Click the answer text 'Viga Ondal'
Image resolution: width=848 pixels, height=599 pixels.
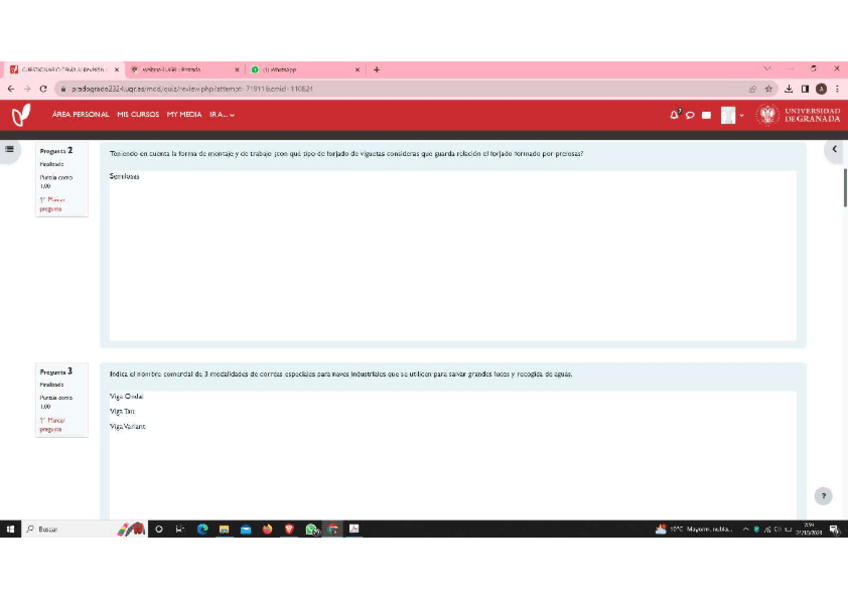[x=127, y=396]
